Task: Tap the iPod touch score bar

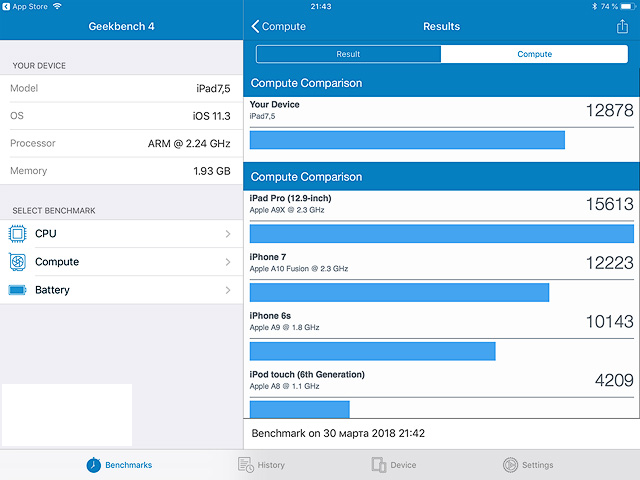Action: pos(300,409)
